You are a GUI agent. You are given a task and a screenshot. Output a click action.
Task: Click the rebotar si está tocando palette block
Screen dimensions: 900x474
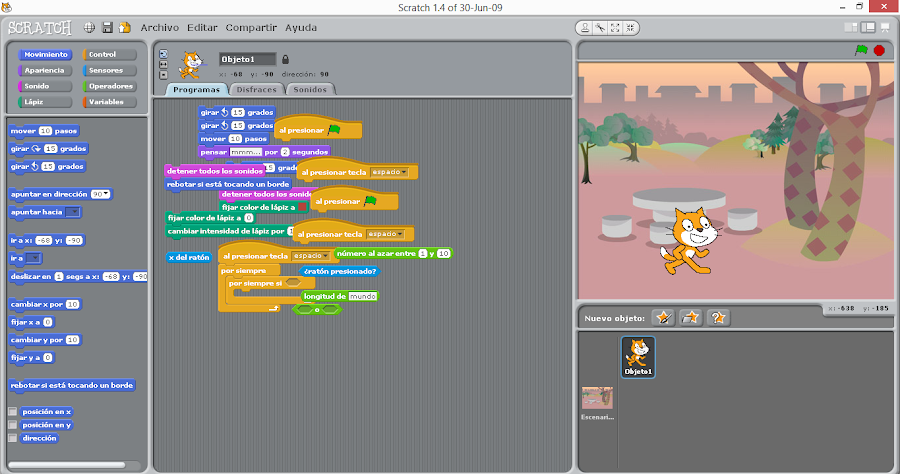[72, 386]
